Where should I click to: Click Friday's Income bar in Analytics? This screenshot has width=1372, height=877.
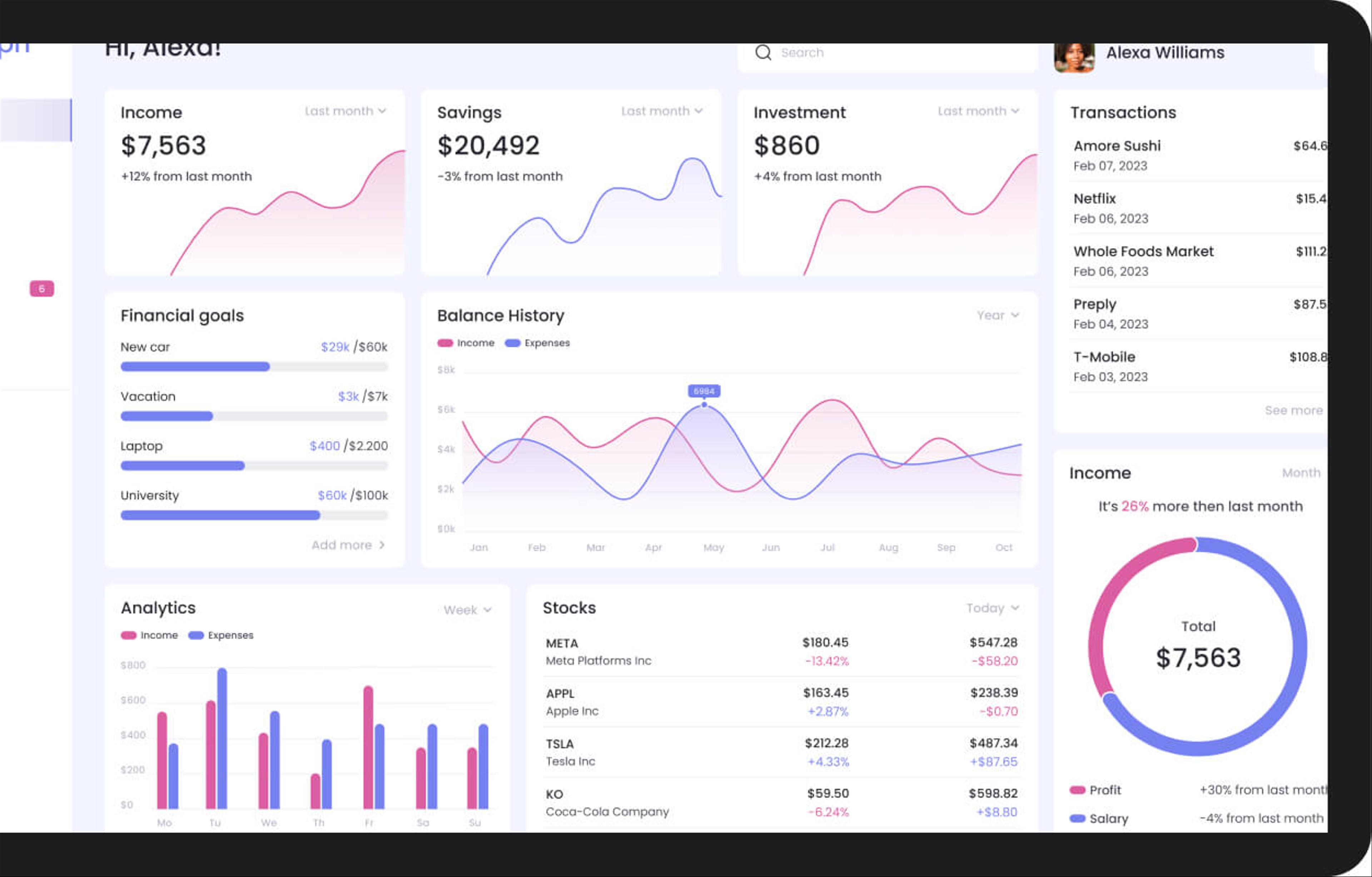click(368, 747)
